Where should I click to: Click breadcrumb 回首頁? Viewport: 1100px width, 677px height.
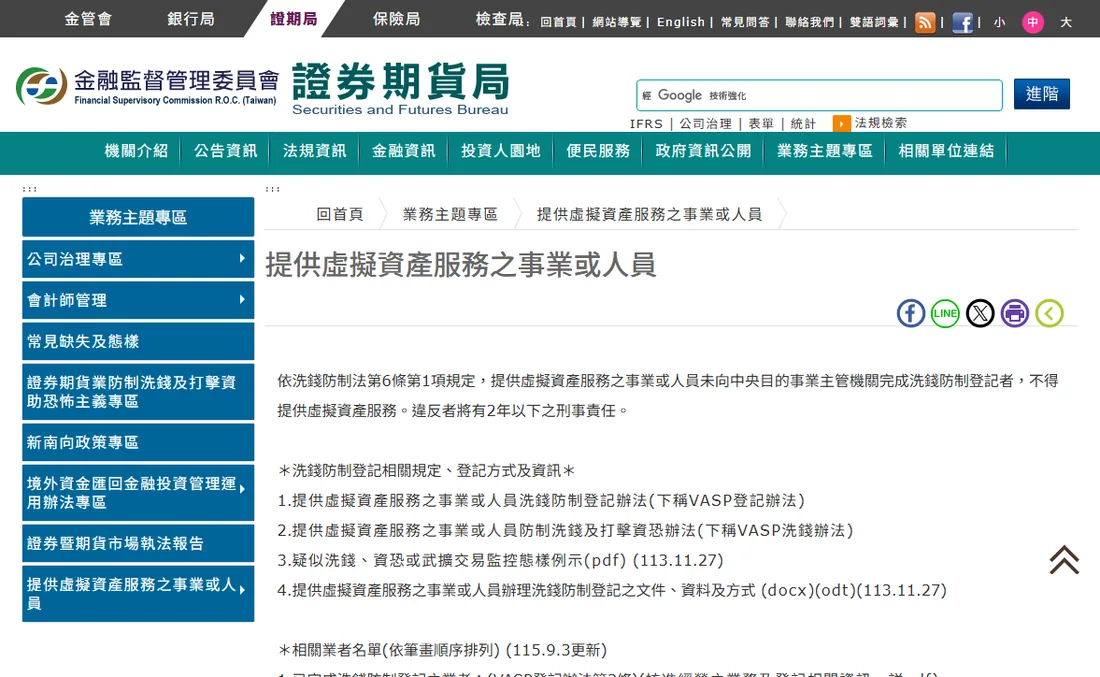tap(340, 215)
